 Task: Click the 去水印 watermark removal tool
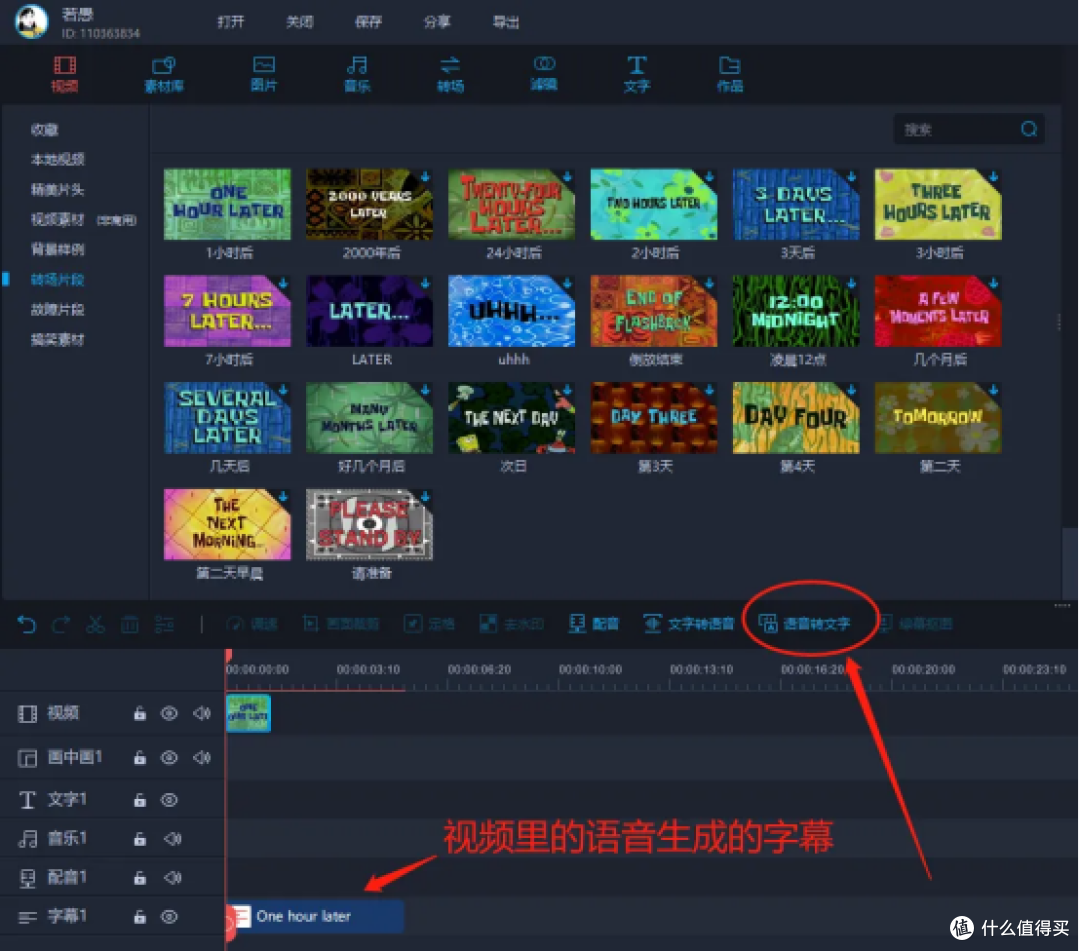[x=512, y=624]
